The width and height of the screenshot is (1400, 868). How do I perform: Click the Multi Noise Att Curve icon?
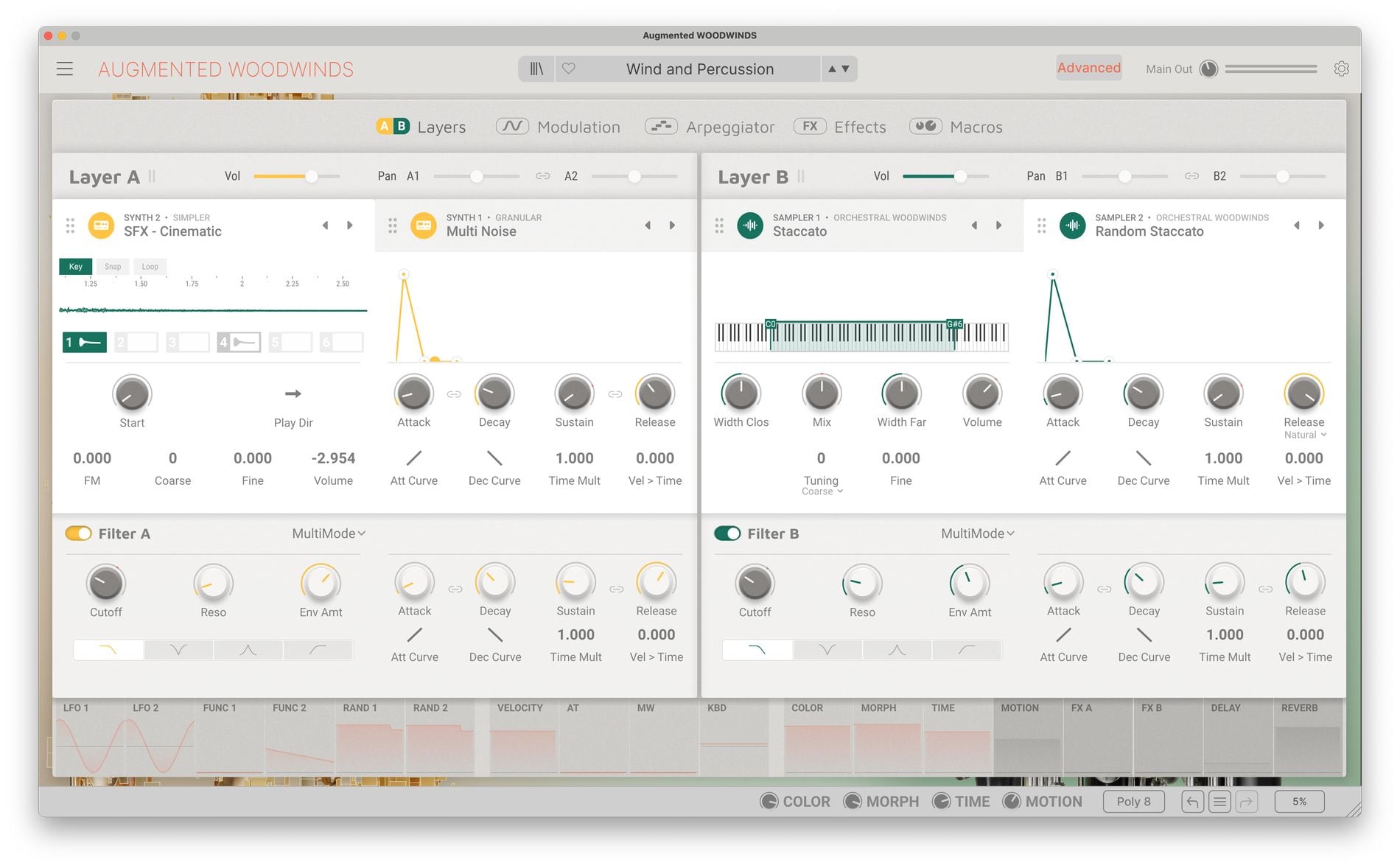pos(414,458)
